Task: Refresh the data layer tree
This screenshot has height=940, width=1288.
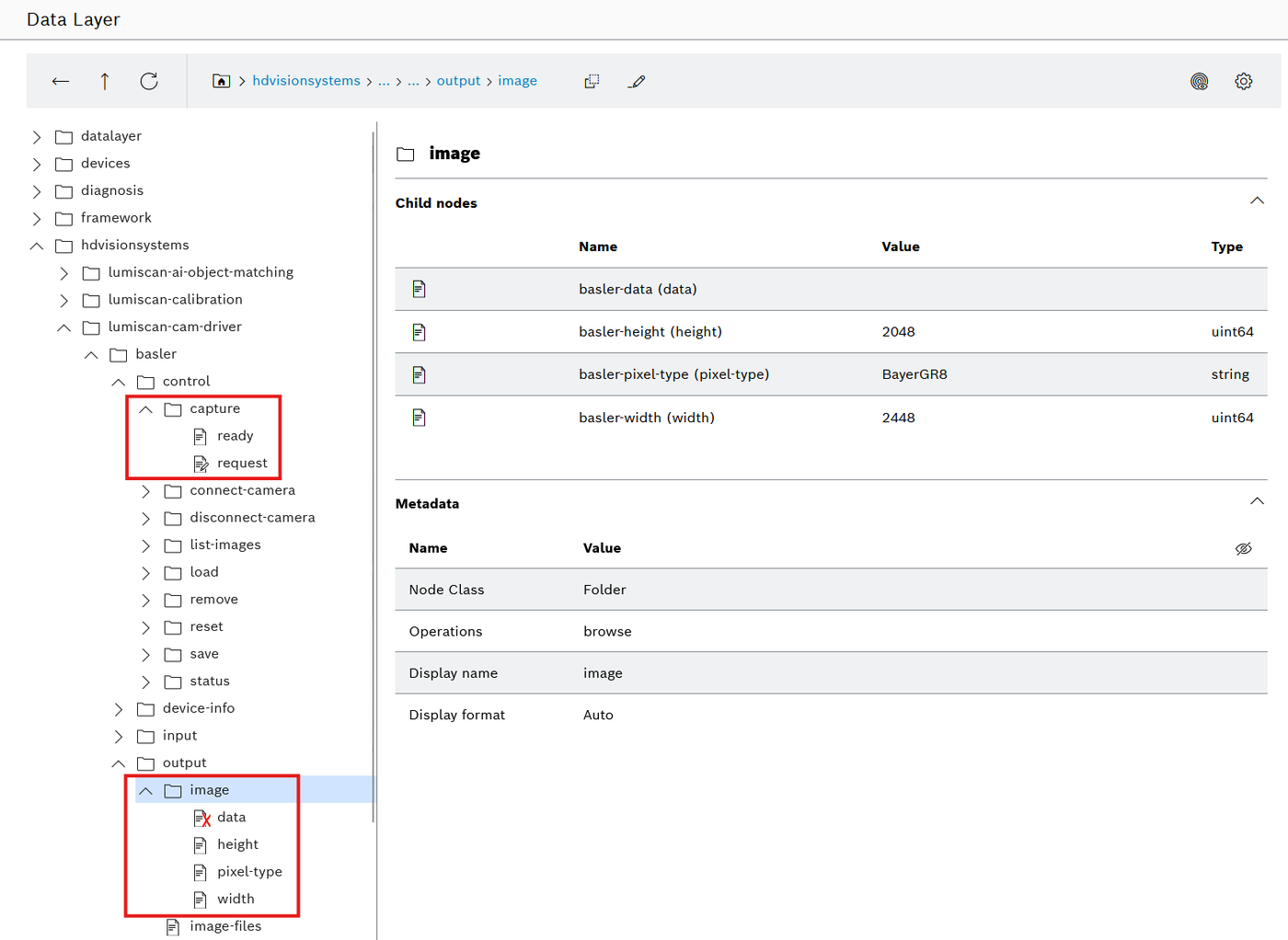Action: tap(149, 81)
